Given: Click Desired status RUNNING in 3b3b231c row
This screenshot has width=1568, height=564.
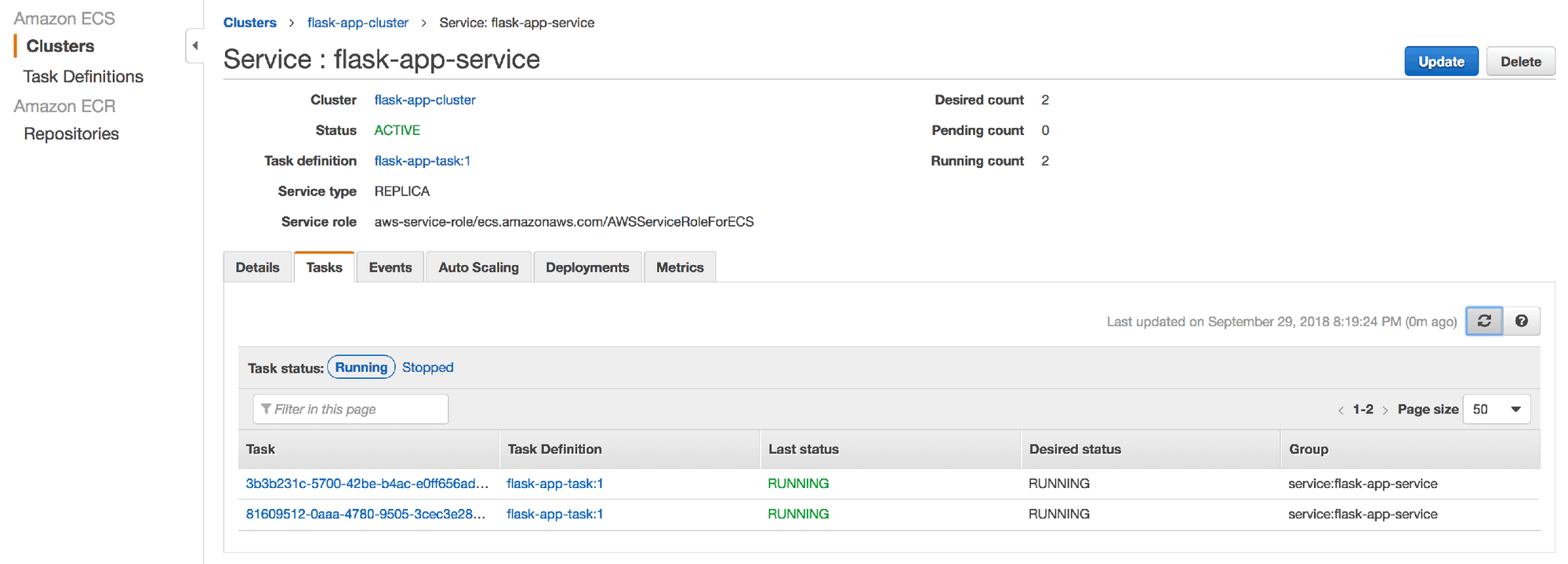Looking at the screenshot, I should pyautogui.click(x=1059, y=483).
